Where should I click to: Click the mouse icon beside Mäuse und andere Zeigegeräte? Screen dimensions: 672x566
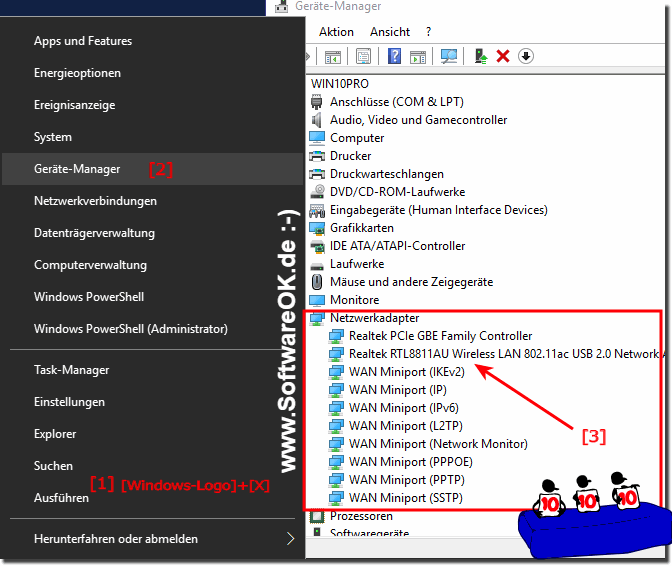click(317, 282)
